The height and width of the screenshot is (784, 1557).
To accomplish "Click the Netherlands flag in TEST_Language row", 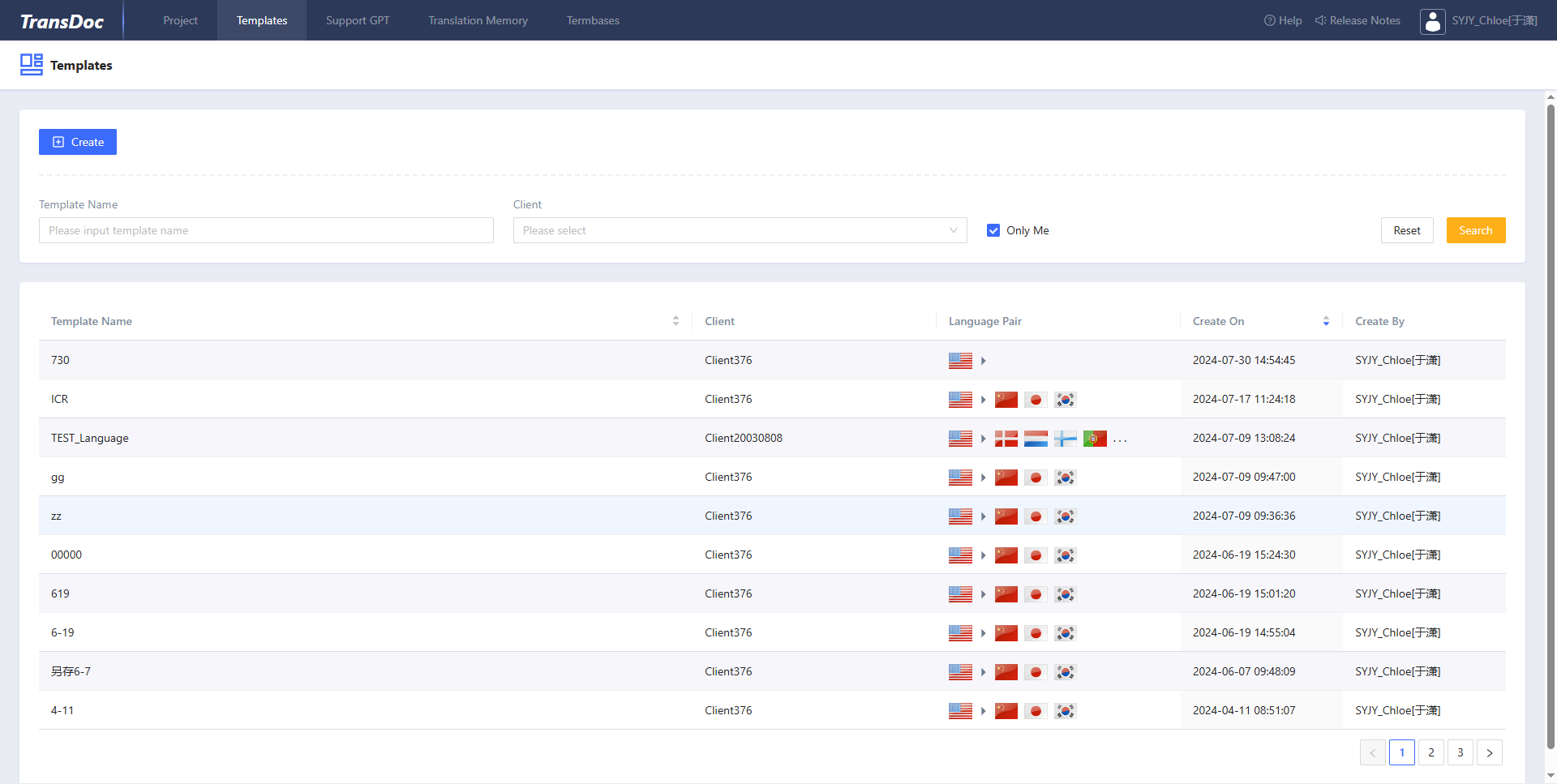I will click(x=1036, y=439).
